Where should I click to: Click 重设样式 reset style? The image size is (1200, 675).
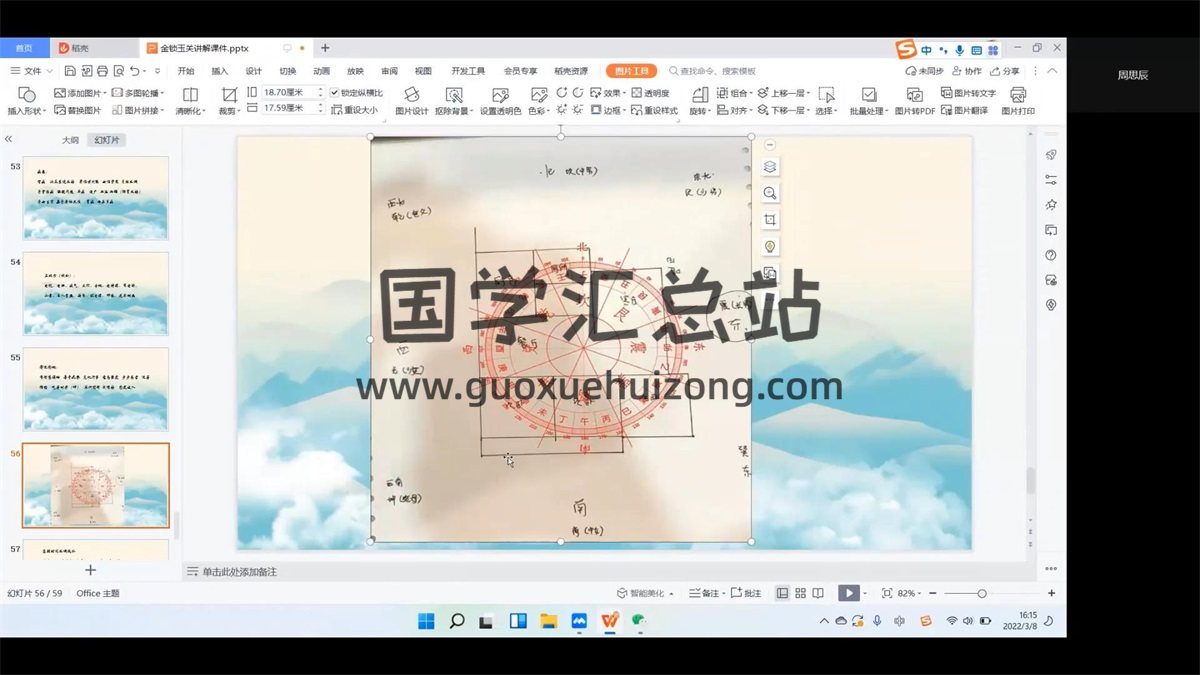654,110
